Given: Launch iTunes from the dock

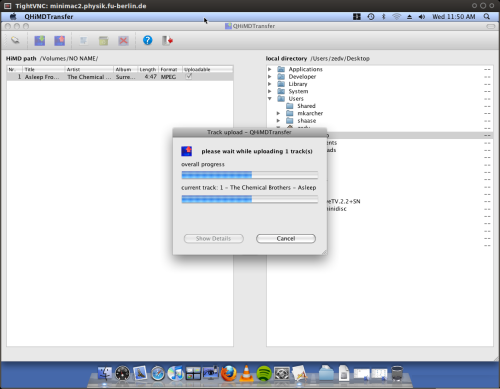Looking at the screenshot, I should (175, 373).
